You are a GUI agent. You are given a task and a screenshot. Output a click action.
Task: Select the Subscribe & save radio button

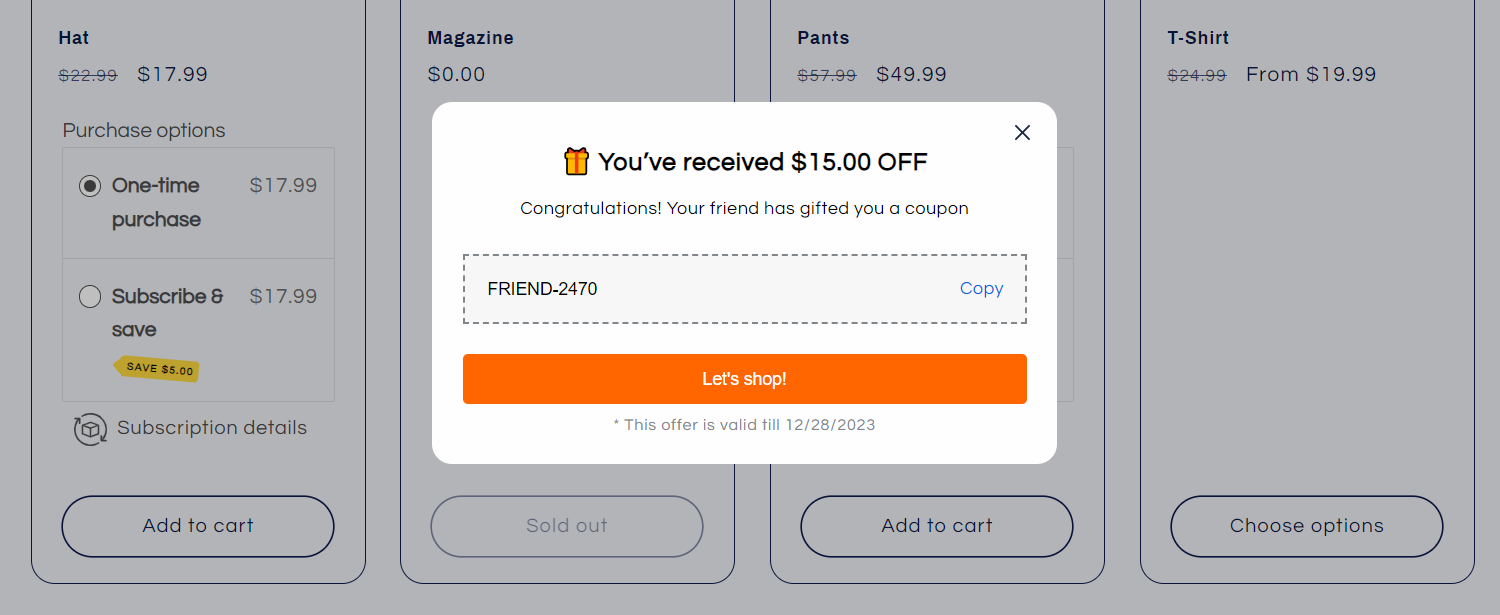coord(90,297)
